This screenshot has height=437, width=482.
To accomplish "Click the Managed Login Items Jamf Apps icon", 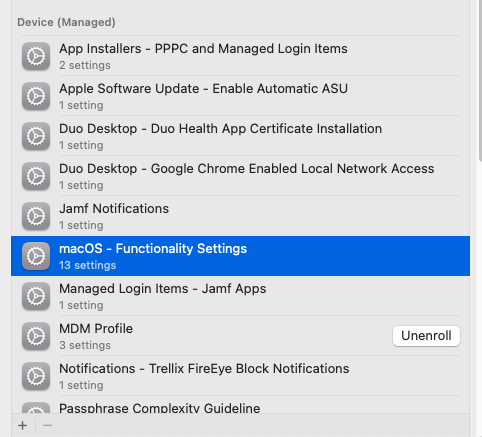I will click(x=36, y=296).
